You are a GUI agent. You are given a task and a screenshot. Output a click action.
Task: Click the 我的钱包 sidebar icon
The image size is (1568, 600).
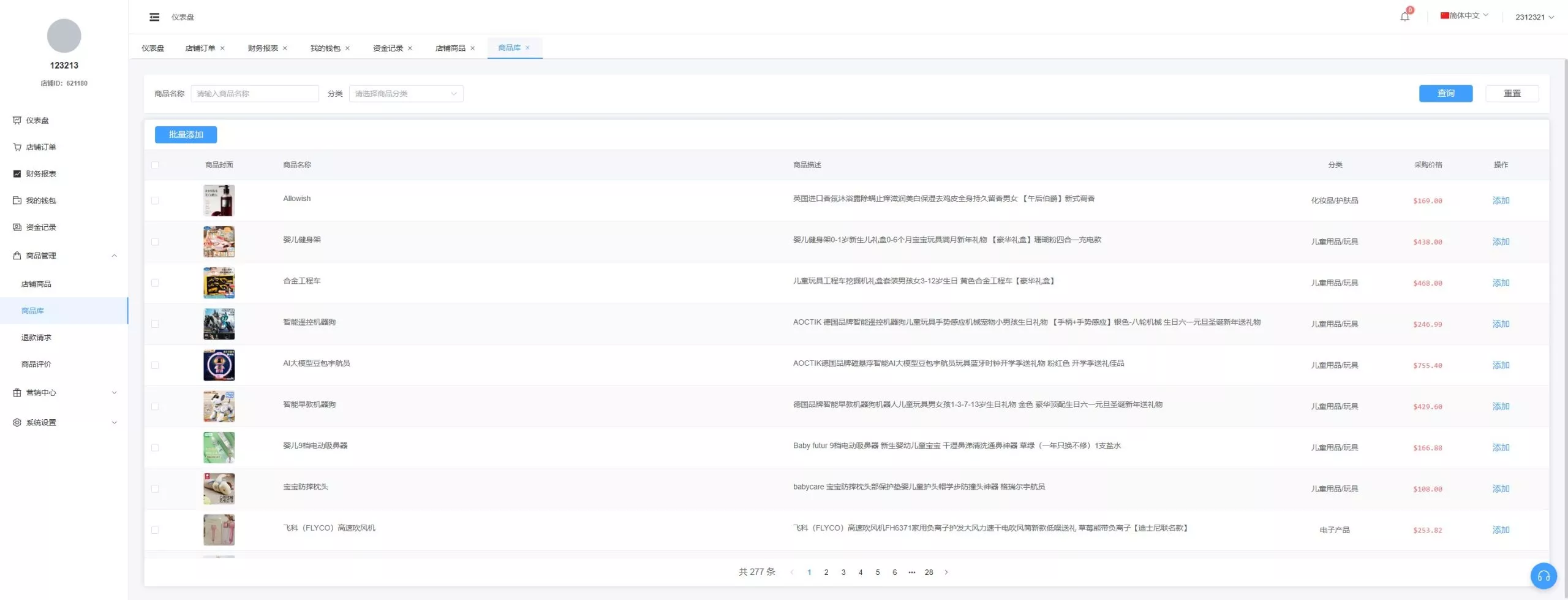[17, 200]
